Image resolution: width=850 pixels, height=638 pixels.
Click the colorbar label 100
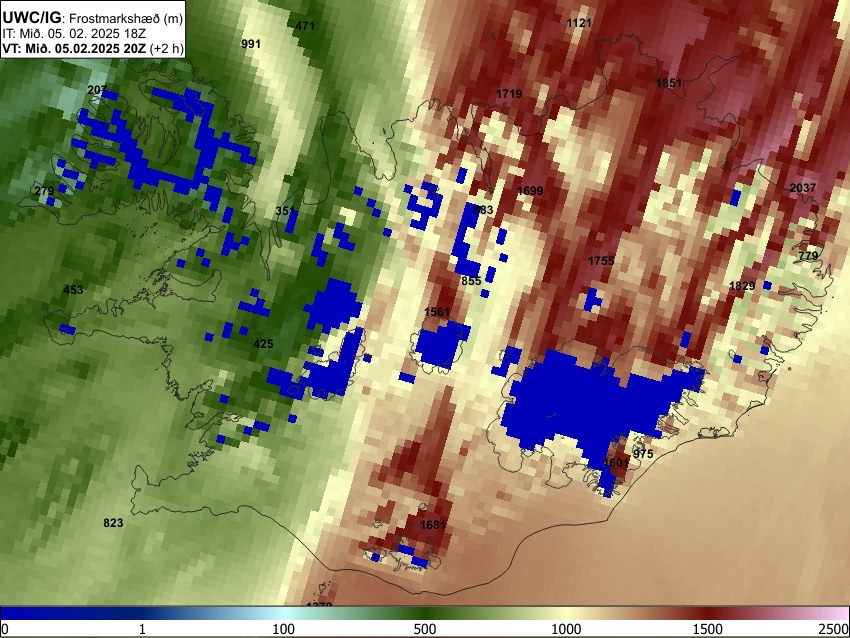coord(284,629)
